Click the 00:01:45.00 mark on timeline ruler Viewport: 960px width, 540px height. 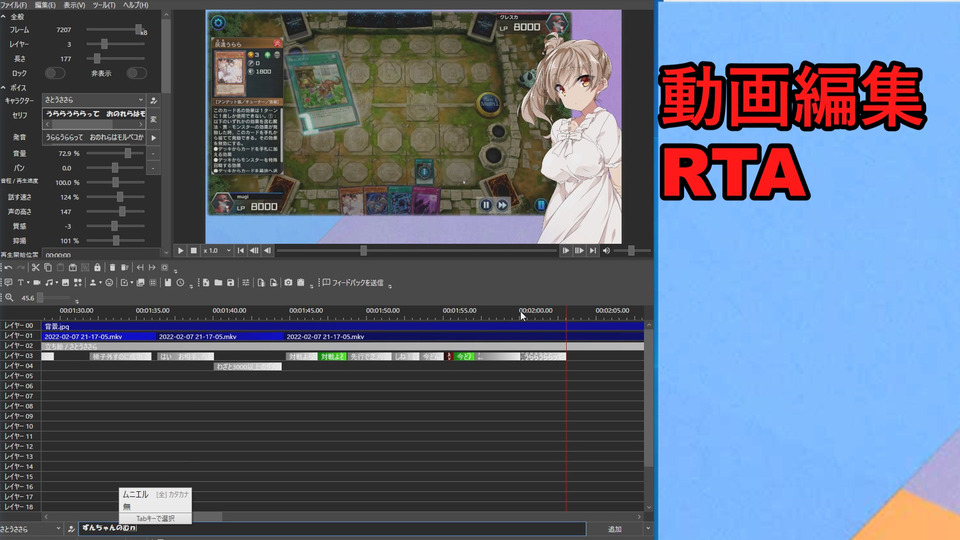pyautogui.click(x=306, y=311)
